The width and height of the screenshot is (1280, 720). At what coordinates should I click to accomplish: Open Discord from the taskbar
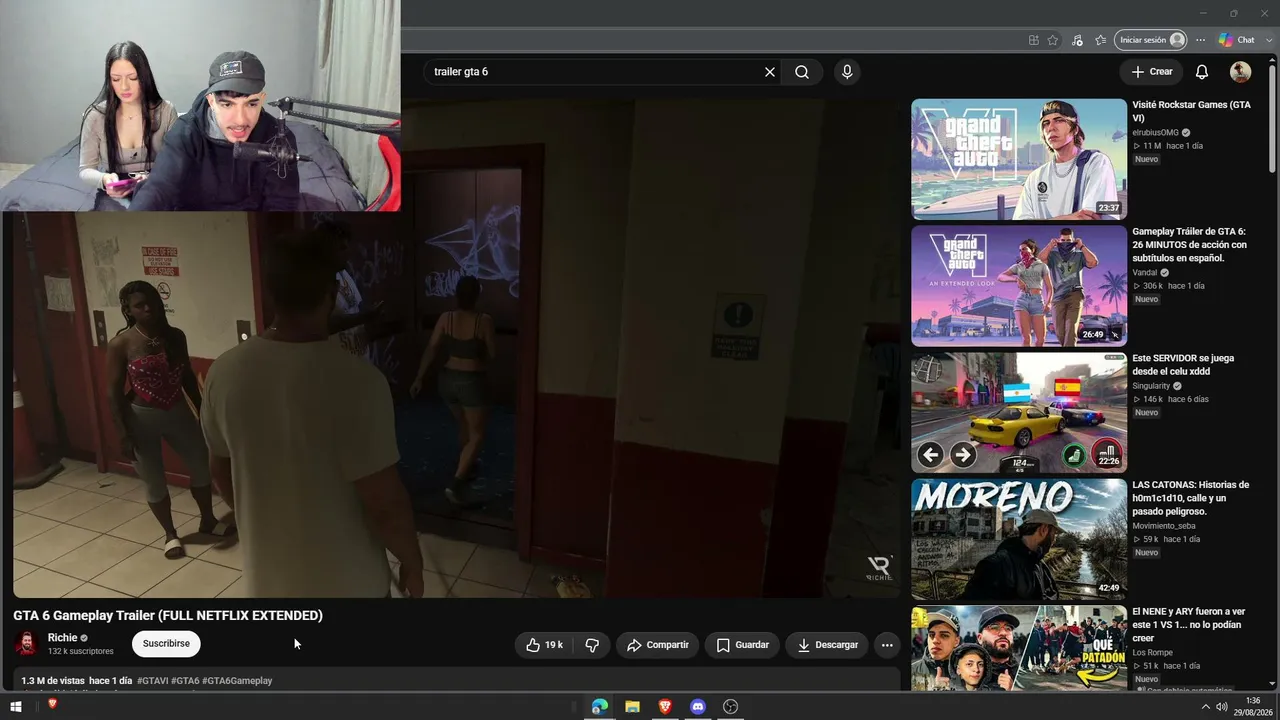pyautogui.click(x=698, y=707)
